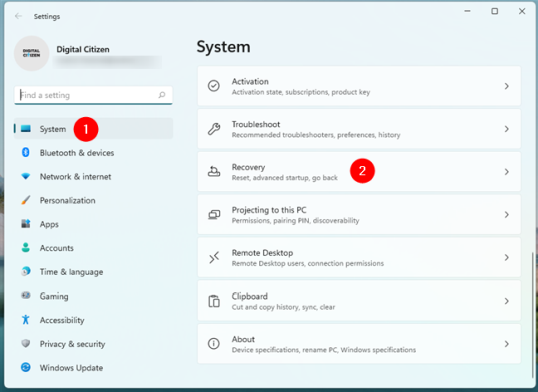
Task: Open the About settings title
Action: coord(243,339)
